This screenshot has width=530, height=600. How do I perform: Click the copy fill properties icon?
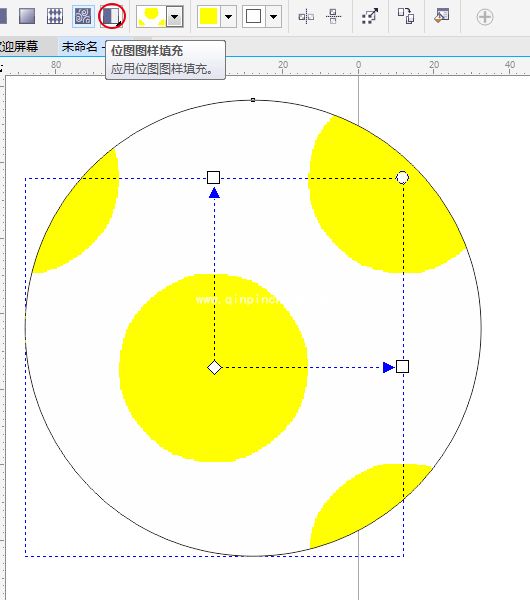pos(406,16)
